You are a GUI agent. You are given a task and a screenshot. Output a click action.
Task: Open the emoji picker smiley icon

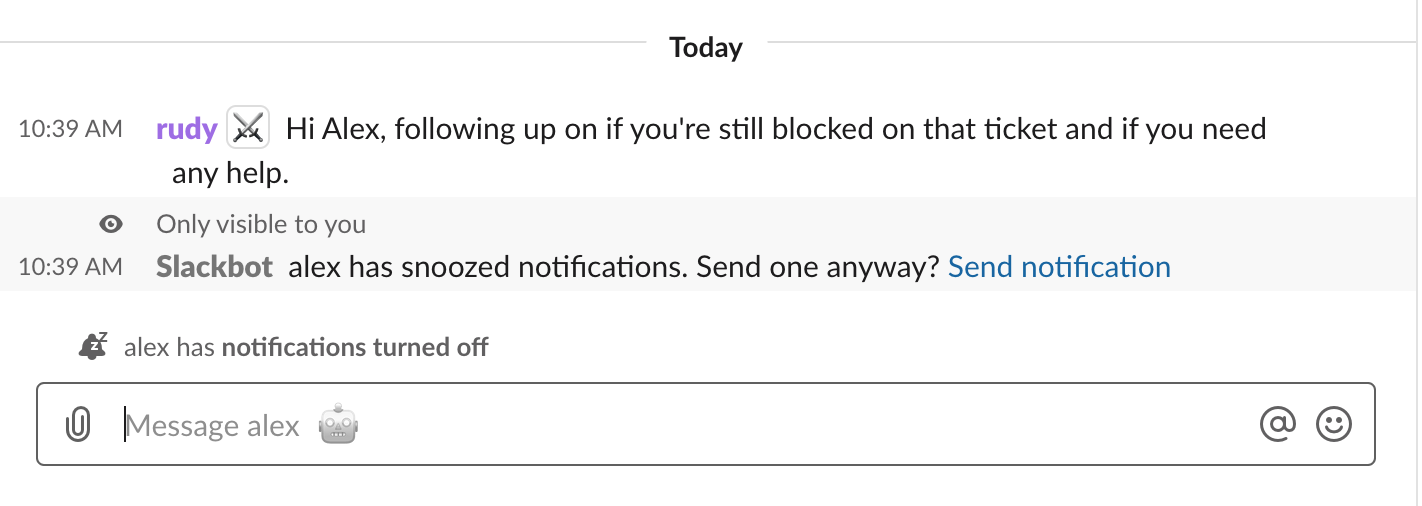1334,424
